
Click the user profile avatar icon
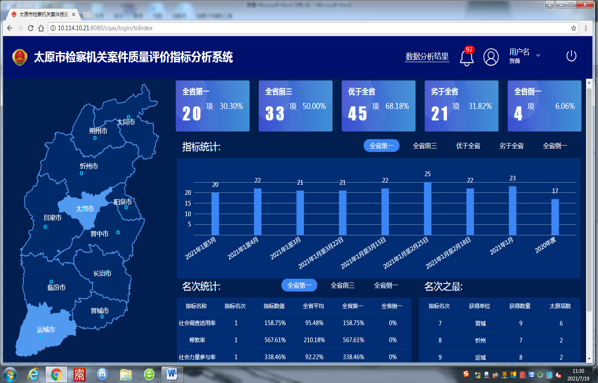click(x=491, y=57)
